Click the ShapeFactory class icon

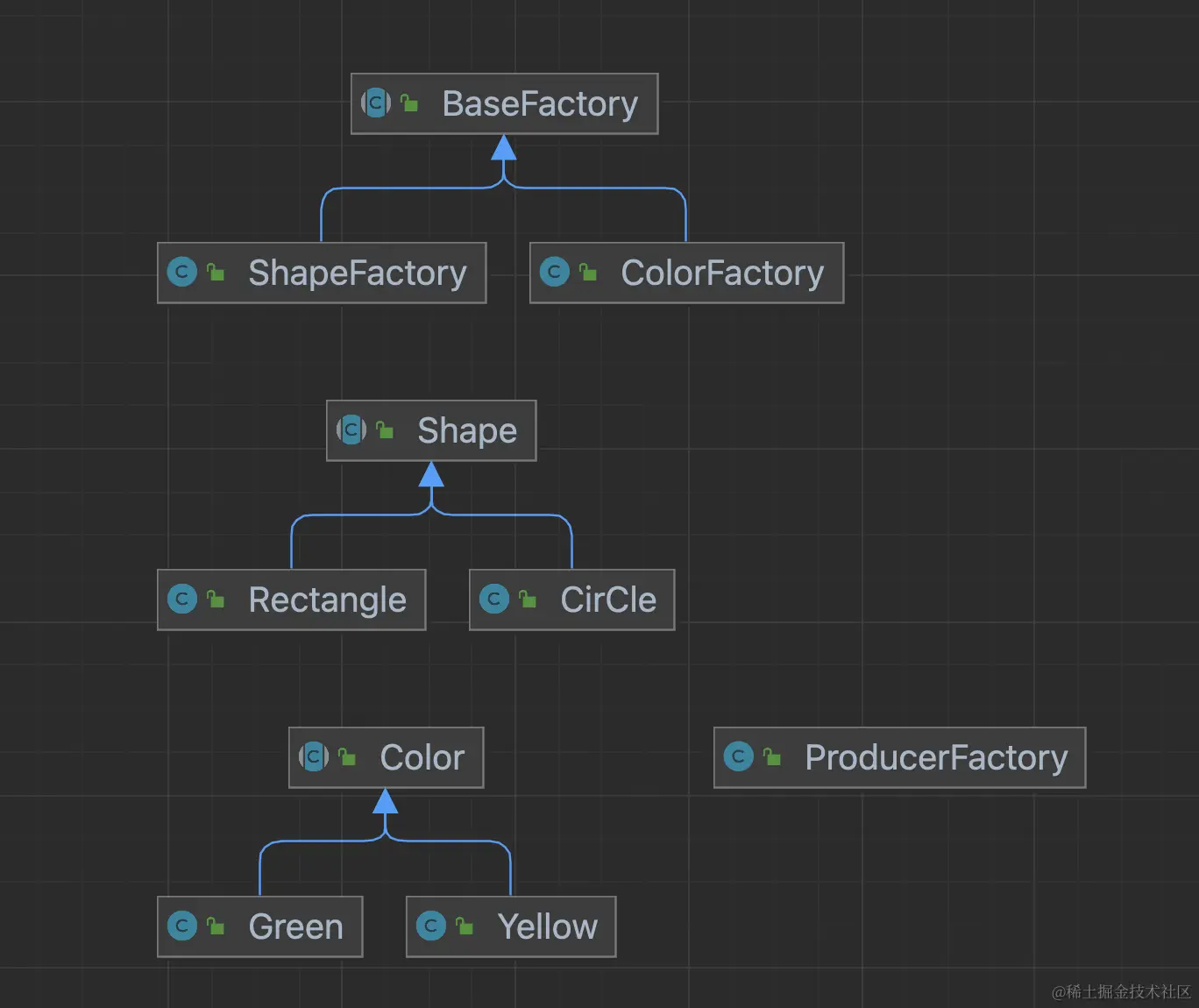182,273
